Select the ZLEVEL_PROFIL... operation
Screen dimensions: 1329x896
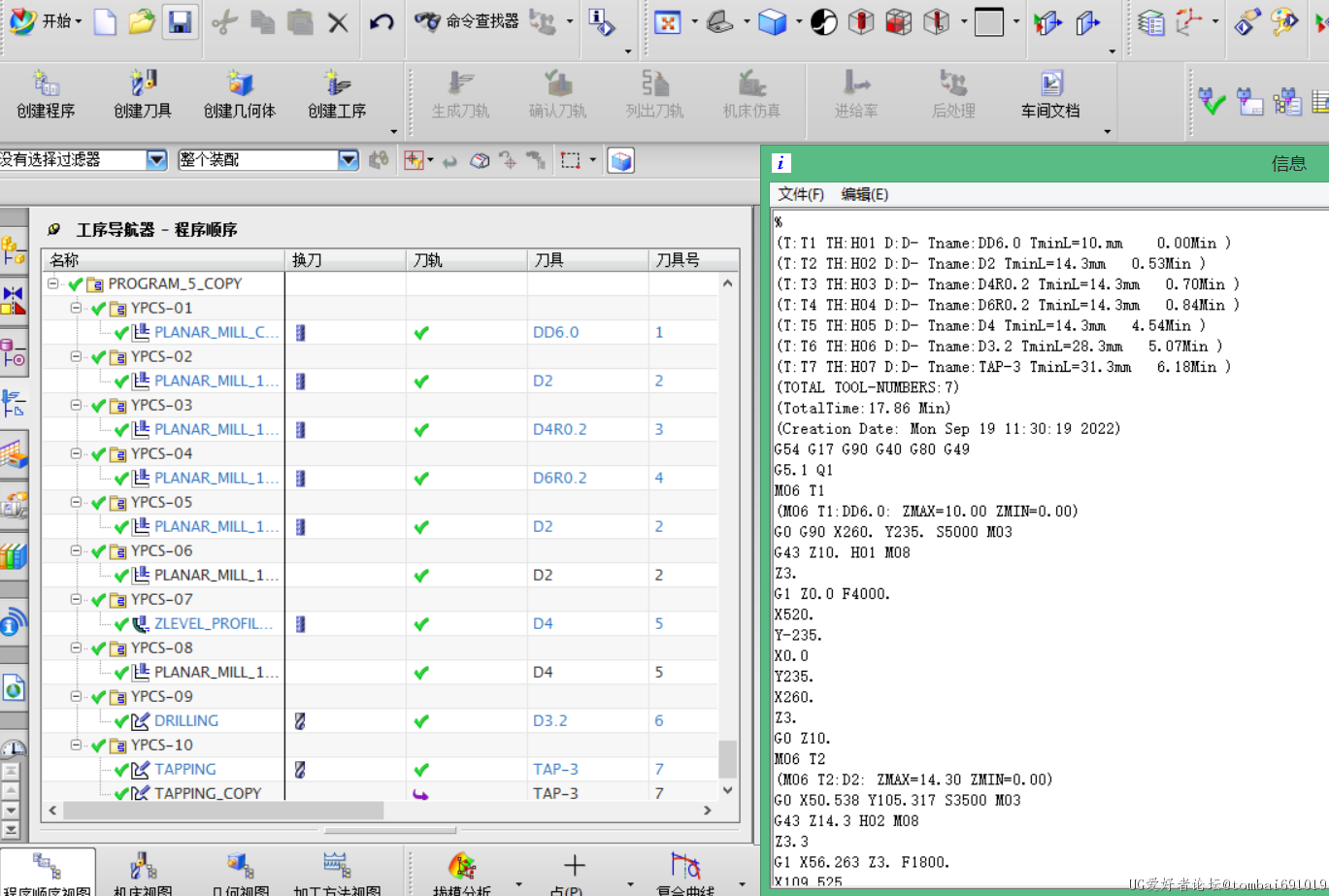(x=214, y=623)
